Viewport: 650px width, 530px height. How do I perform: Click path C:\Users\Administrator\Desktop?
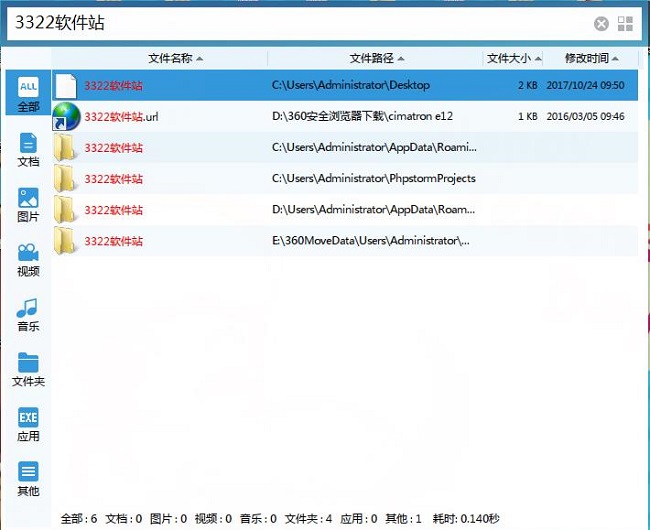pyautogui.click(x=351, y=85)
